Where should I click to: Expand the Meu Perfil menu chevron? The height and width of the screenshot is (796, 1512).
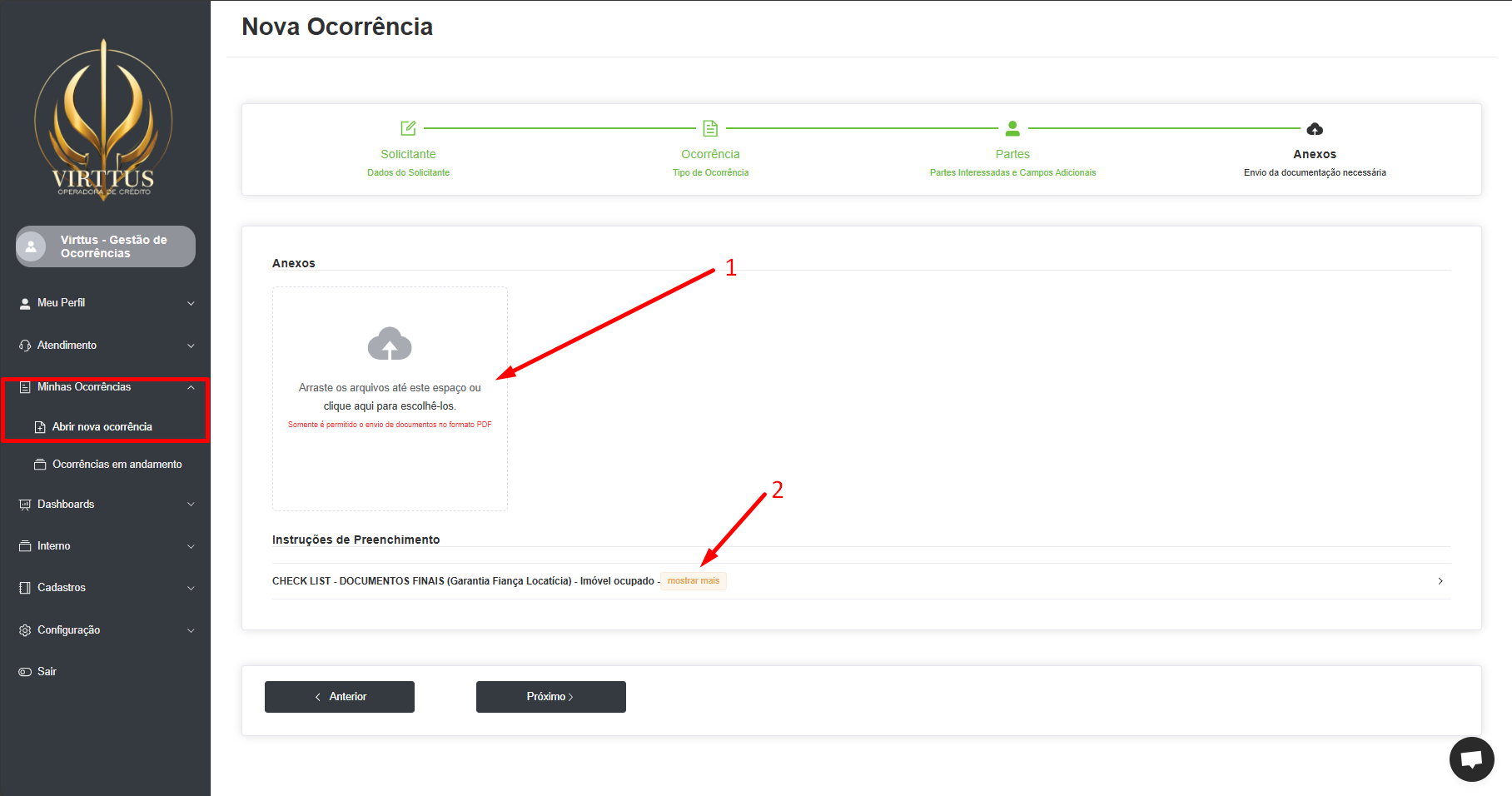coord(191,303)
